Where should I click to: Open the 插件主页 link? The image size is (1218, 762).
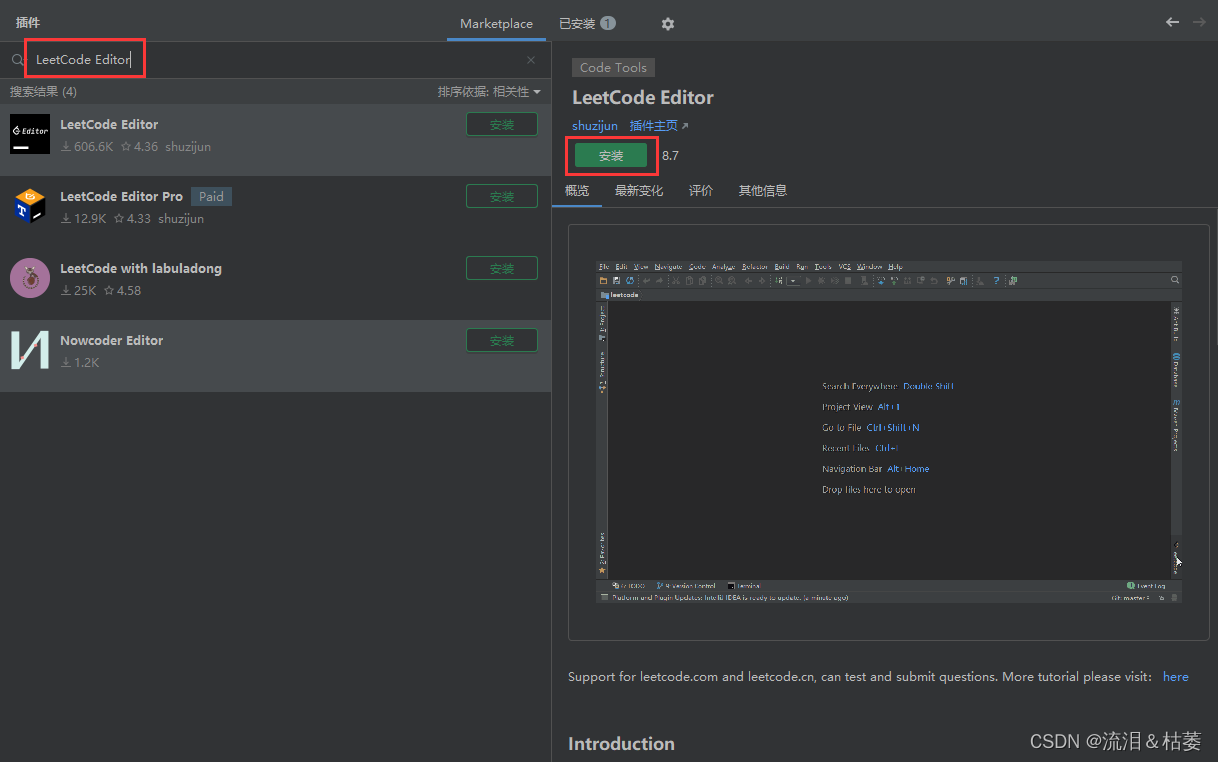tap(659, 126)
